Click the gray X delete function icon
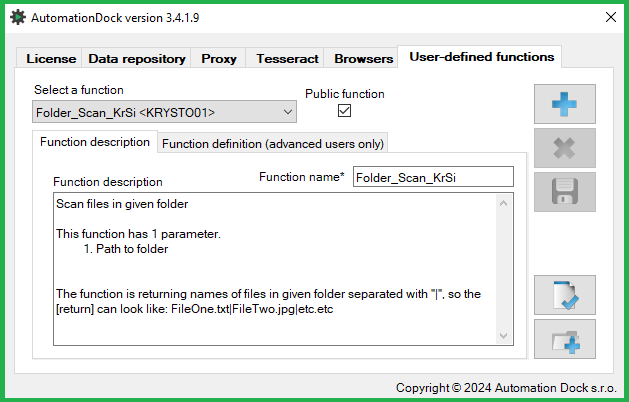The height and width of the screenshot is (402, 629). 564,148
